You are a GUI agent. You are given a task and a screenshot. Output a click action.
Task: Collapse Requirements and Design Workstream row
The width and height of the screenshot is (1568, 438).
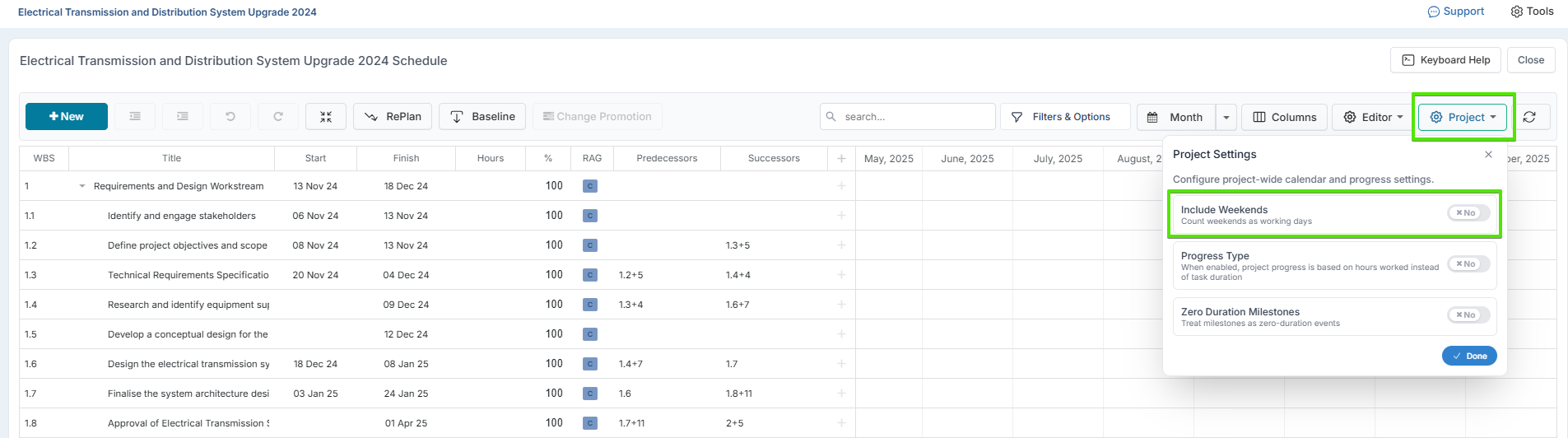click(x=82, y=186)
